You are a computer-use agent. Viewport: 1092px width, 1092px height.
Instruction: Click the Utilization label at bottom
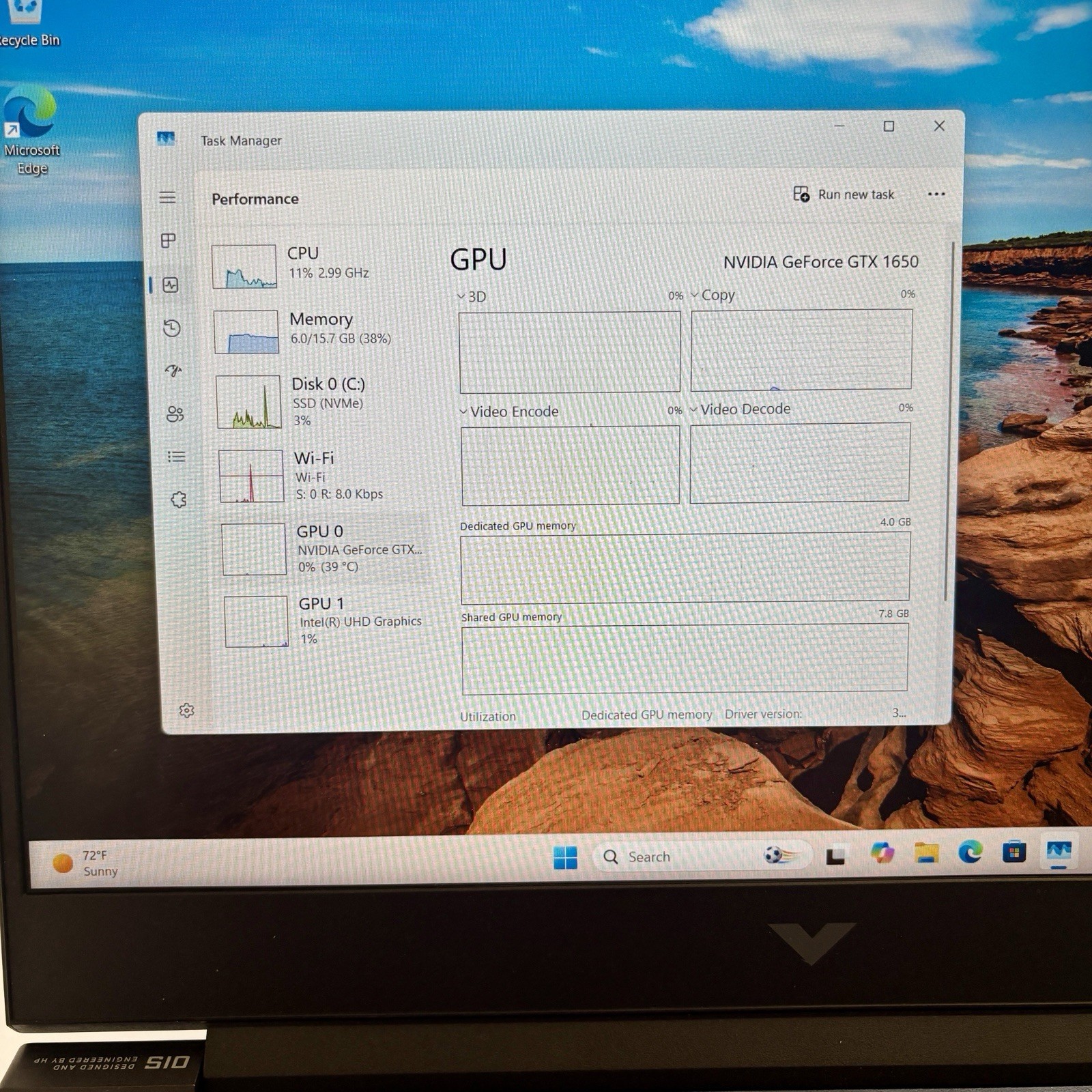488,717
